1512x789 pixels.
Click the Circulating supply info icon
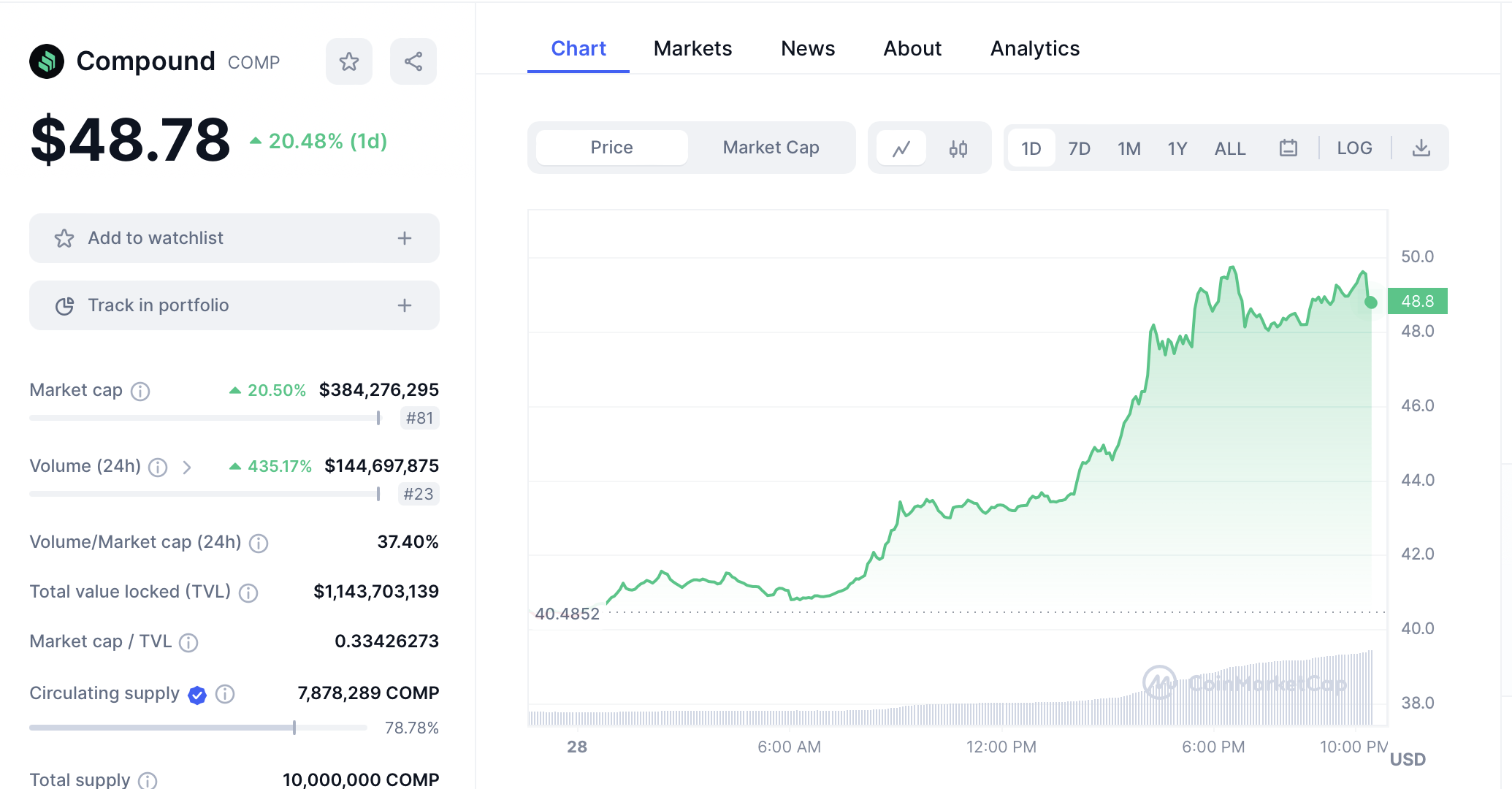tap(225, 694)
